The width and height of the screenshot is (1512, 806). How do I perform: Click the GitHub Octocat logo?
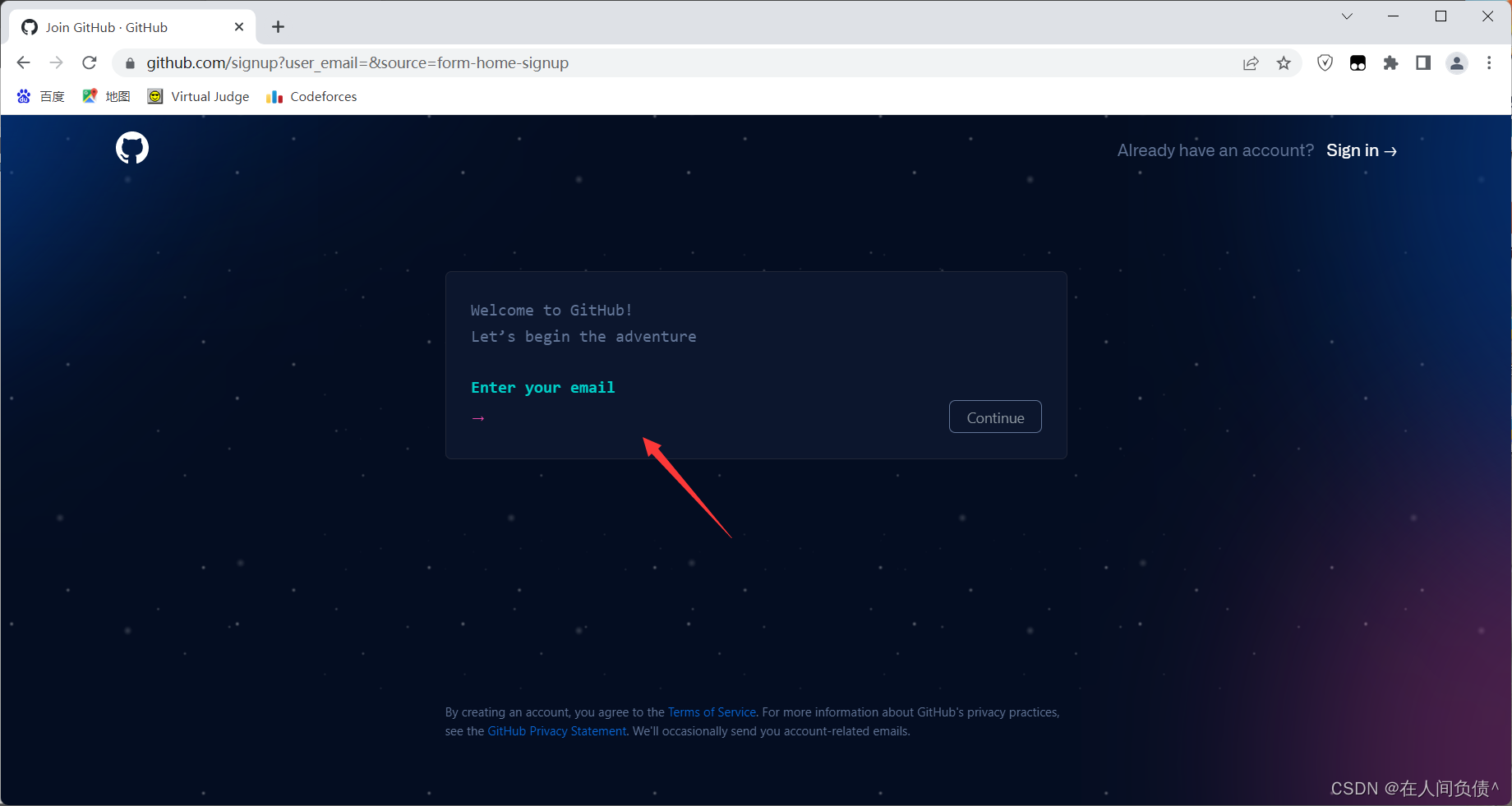(132, 148)
